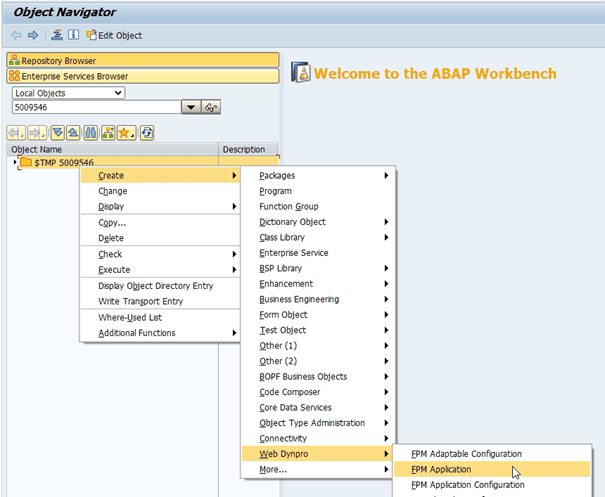This screenshot has width=605, height=497.
Task: Click the collapse all nodes icon
Action: click(73, 133)
